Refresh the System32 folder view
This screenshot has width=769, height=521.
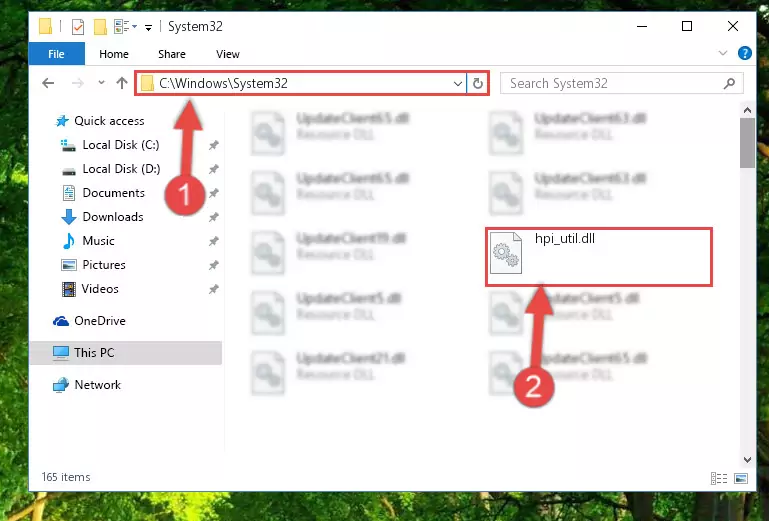(x=478, y=83)
